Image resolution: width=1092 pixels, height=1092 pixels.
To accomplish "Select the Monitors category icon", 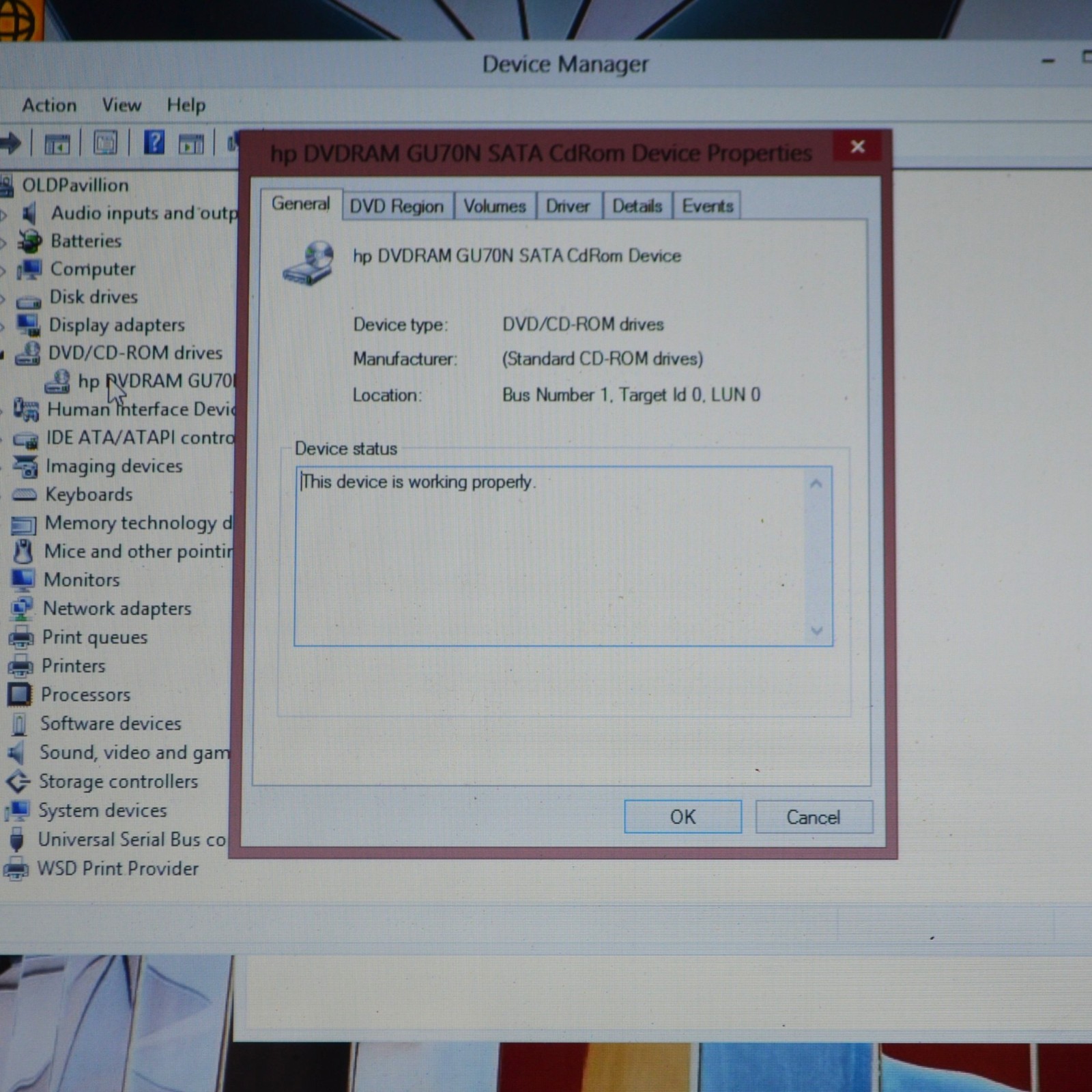I will [x=23, y=580].
